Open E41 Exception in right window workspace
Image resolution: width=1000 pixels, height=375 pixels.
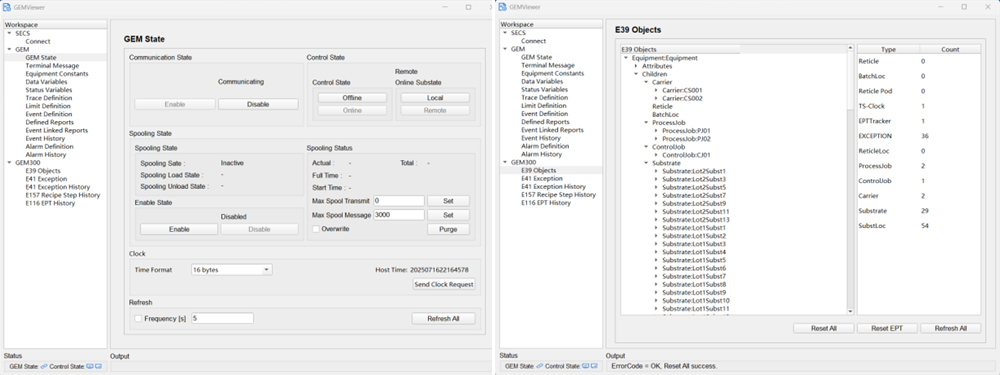tap(542, 179)
